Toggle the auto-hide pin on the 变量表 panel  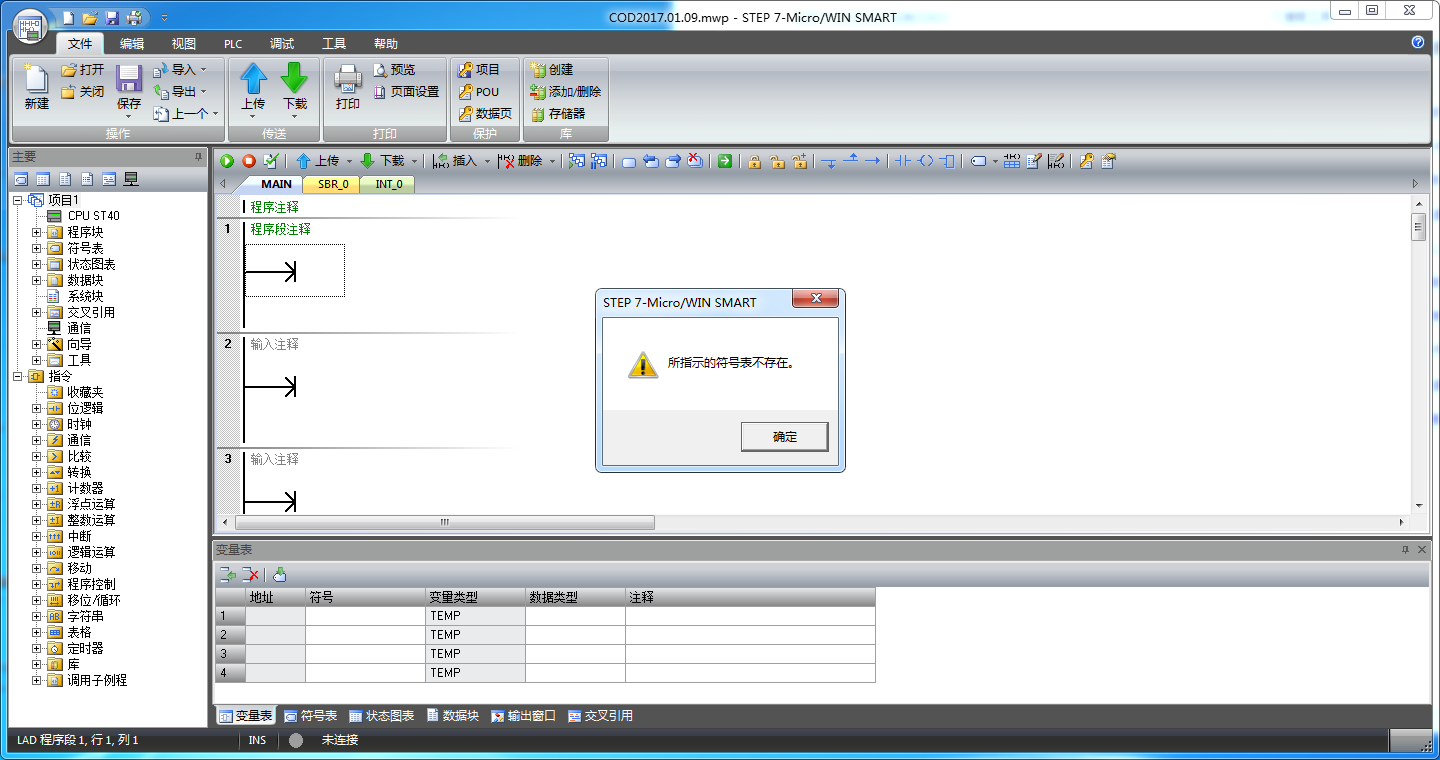tap(1405, 550)
